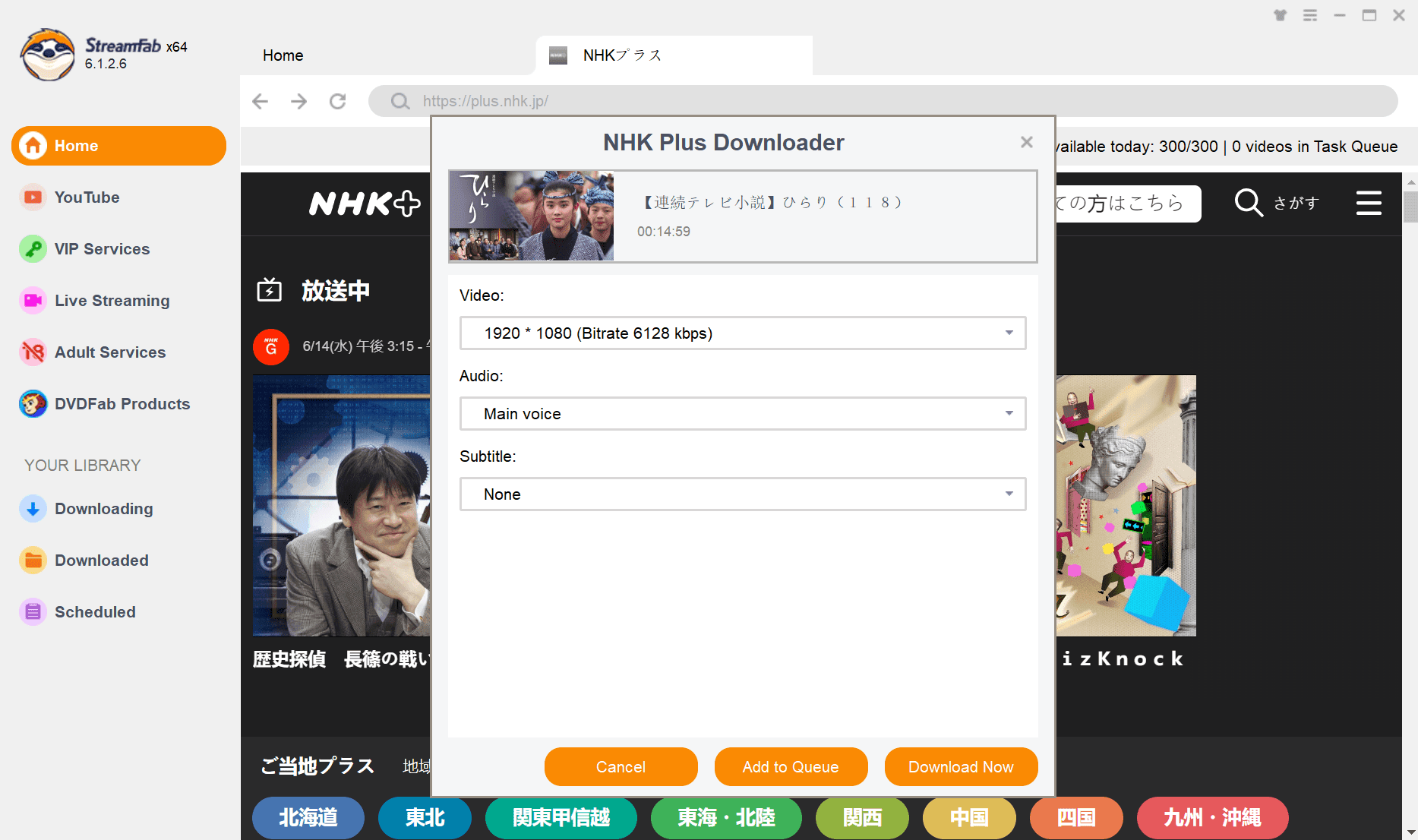
Task: Select the 四国 region button
Action: pos(1076,818)
